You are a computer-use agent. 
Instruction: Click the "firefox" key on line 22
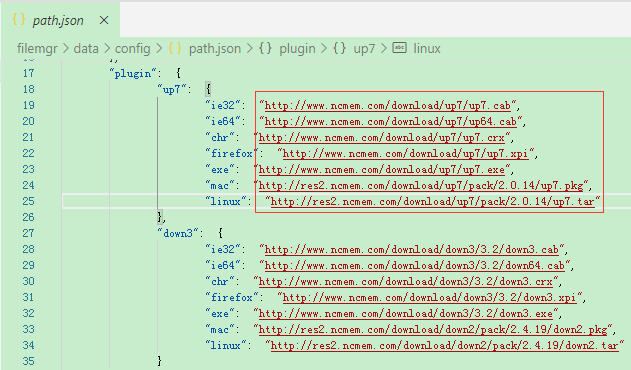(x=231, y=153)
